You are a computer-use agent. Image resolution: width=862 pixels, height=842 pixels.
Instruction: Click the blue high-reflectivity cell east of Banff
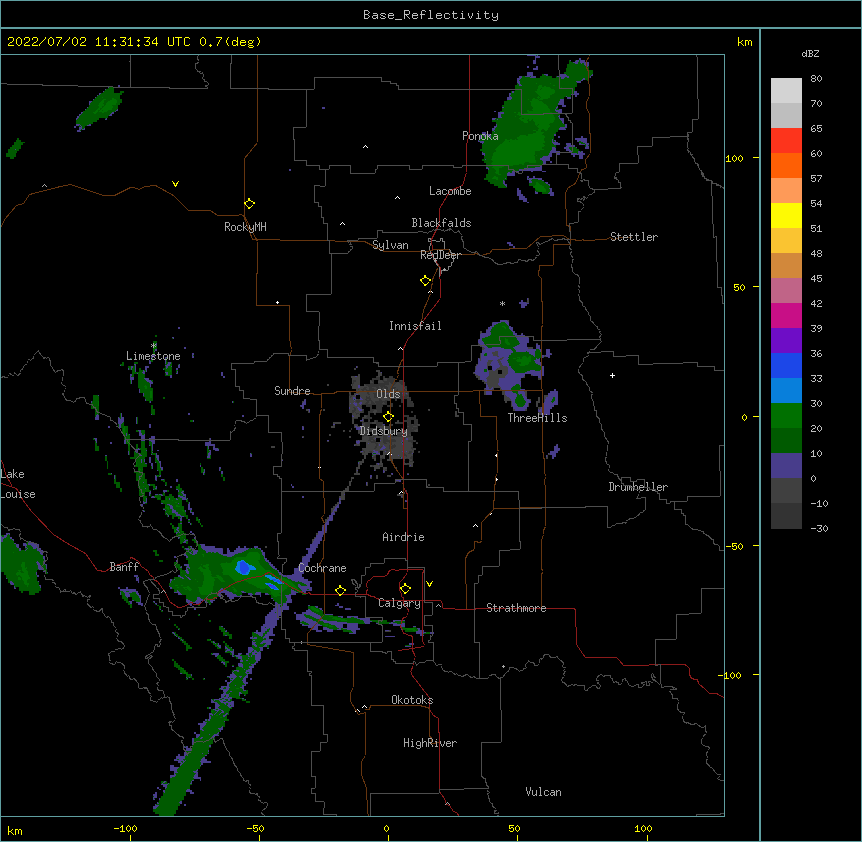[245, 567]
